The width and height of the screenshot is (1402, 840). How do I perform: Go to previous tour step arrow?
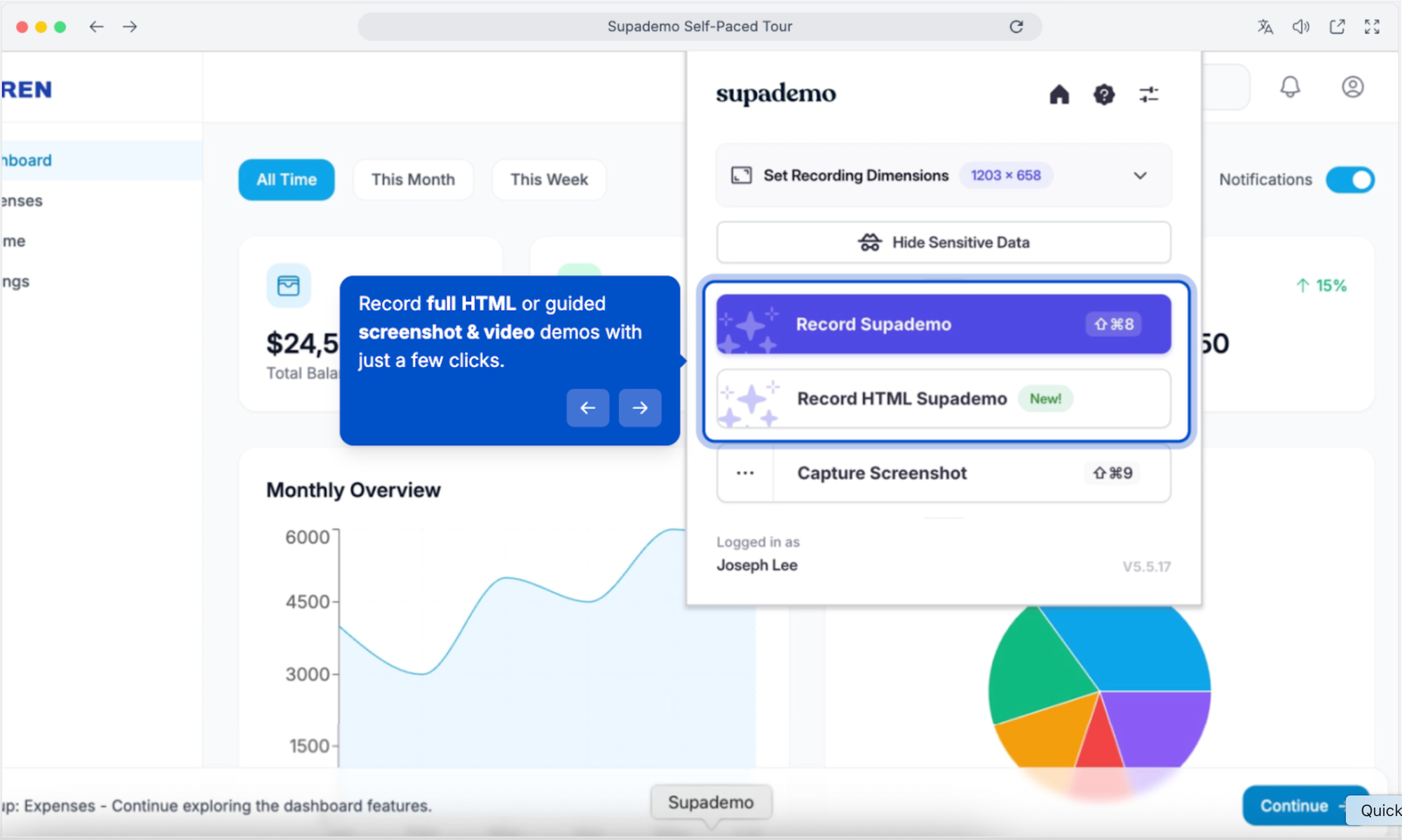(587, 408)
